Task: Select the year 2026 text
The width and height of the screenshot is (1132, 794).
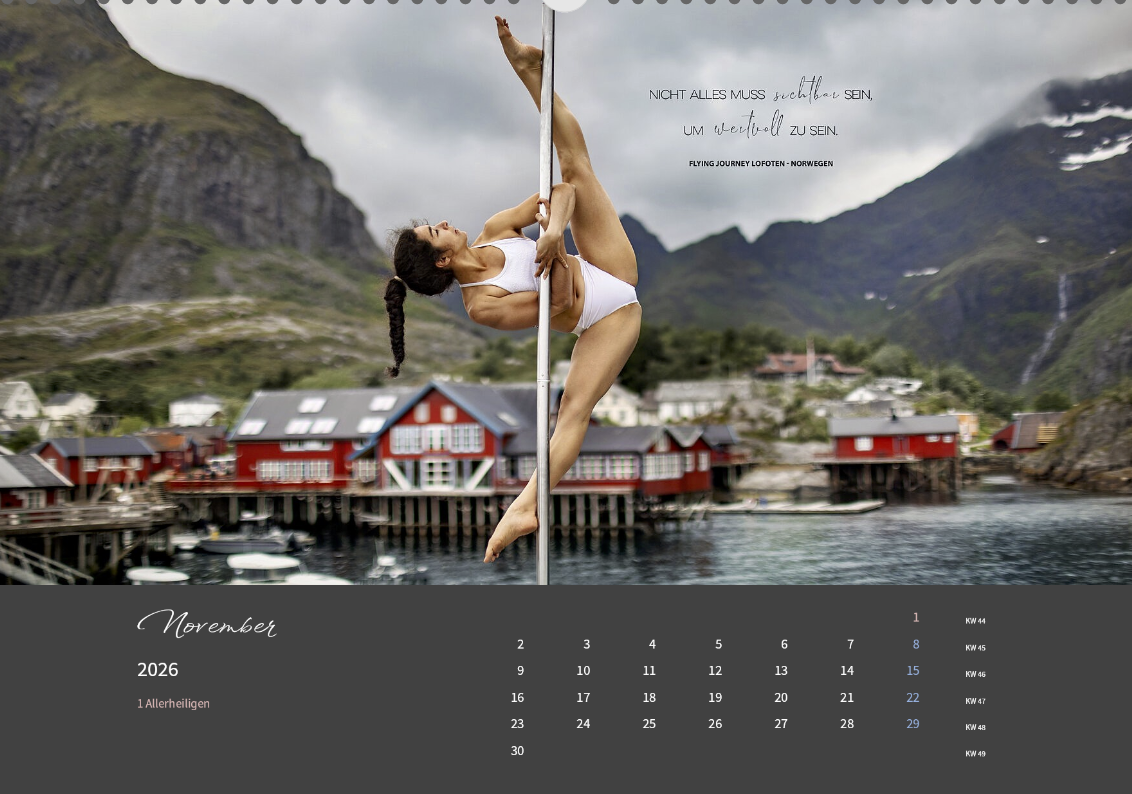Action: (158, 670)
